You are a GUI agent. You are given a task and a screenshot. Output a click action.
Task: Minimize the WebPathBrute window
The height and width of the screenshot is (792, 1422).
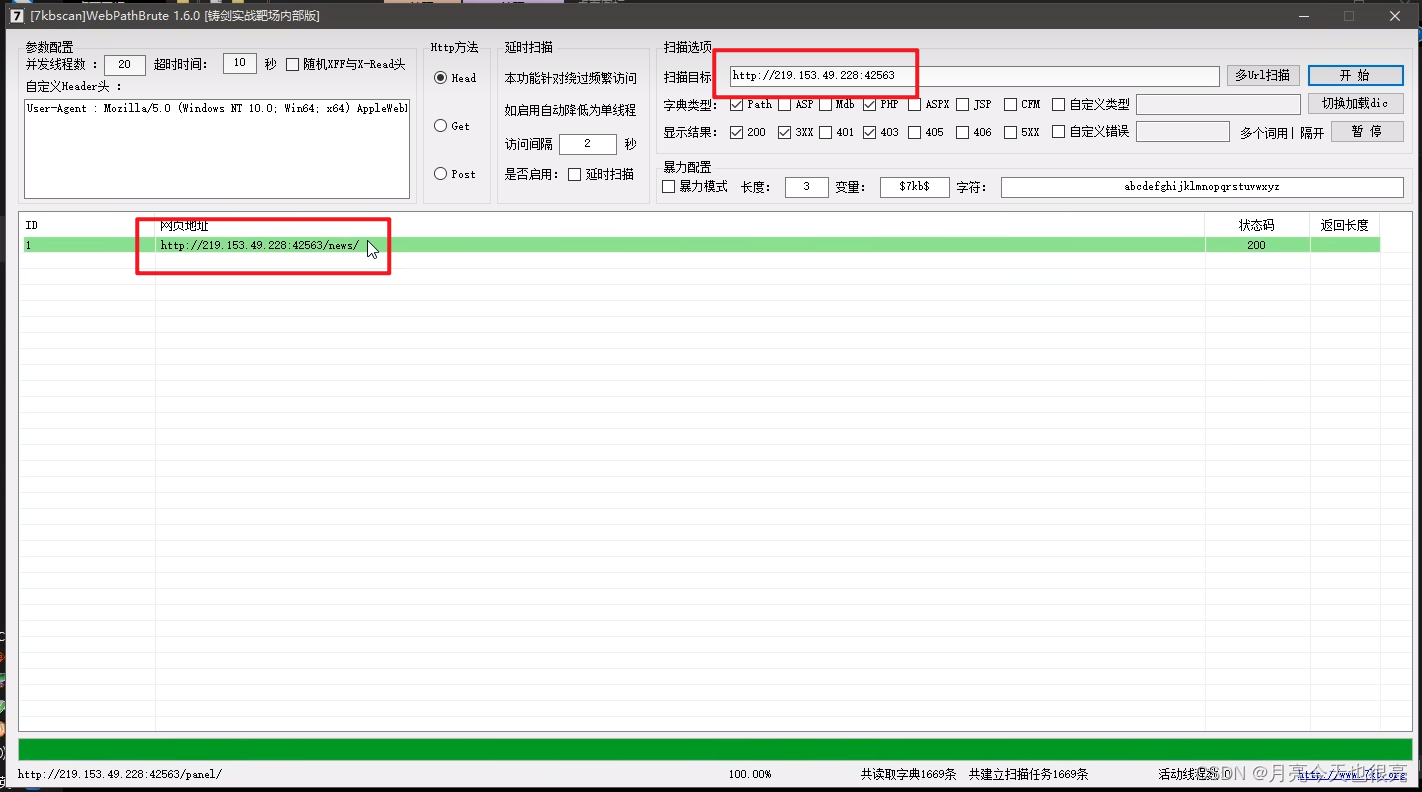pyautogui.click(x=1303, y=16)
